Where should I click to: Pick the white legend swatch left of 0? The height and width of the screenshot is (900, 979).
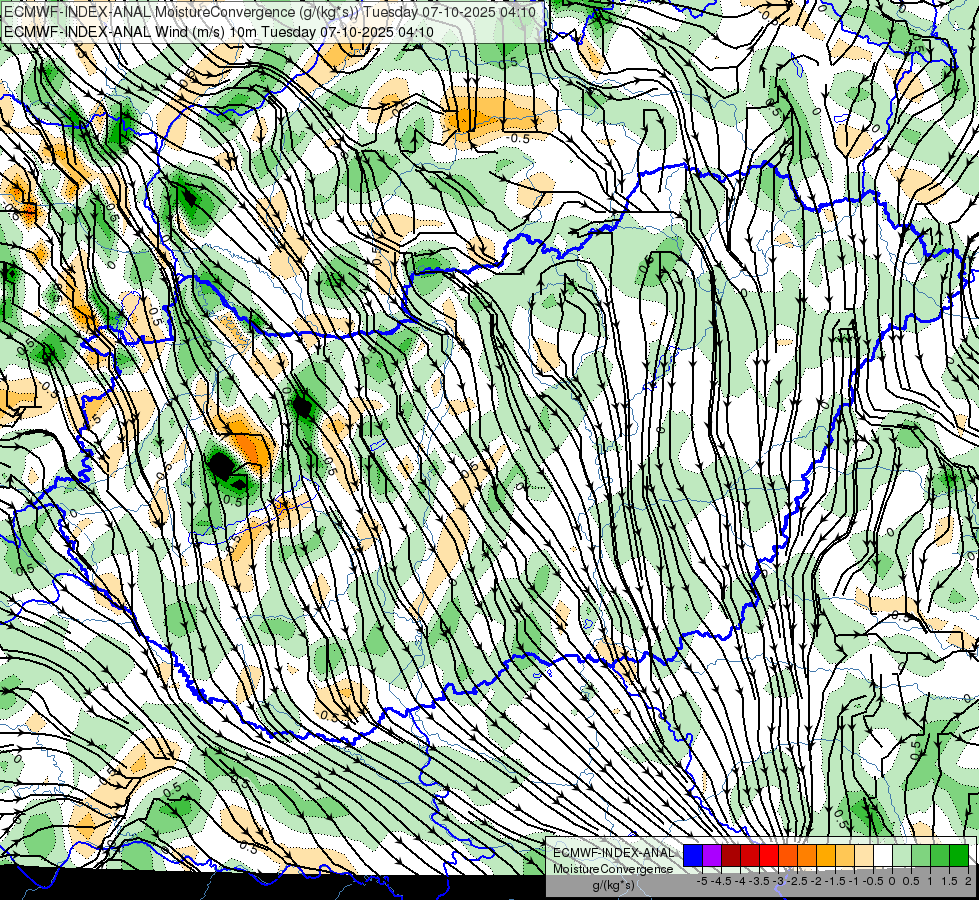(x=883, y=855)
